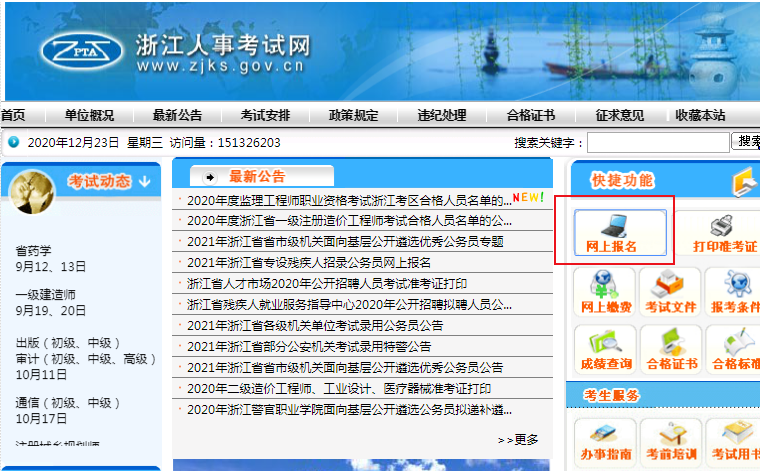Expand 考试动态 panel arrow
The height and width of the screenshot is (471, 760).
(x=144, y=181)
